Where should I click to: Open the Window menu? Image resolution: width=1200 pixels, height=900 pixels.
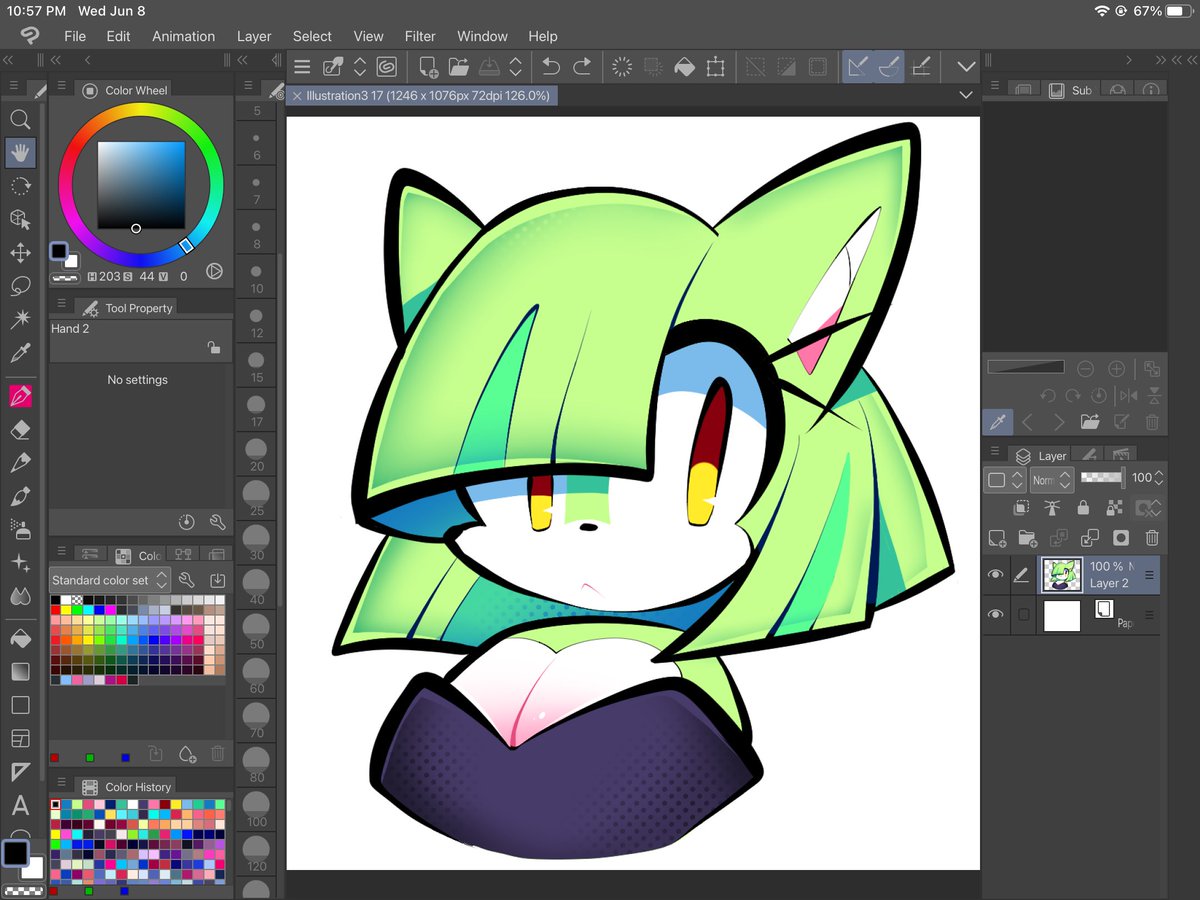(482, 36)
